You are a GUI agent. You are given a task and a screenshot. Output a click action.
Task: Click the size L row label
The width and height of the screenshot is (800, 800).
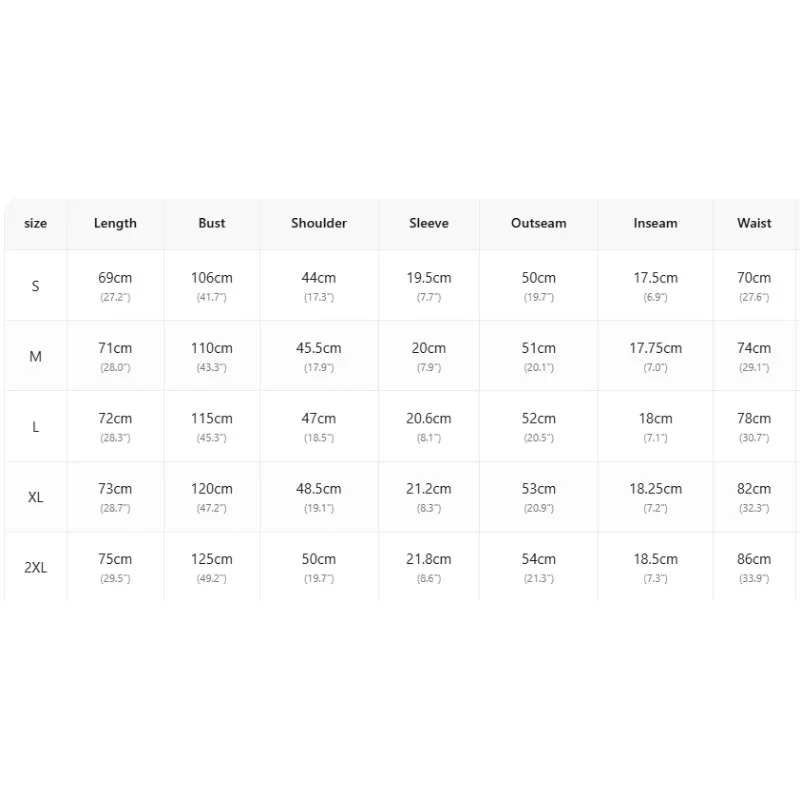pos(35,427)
